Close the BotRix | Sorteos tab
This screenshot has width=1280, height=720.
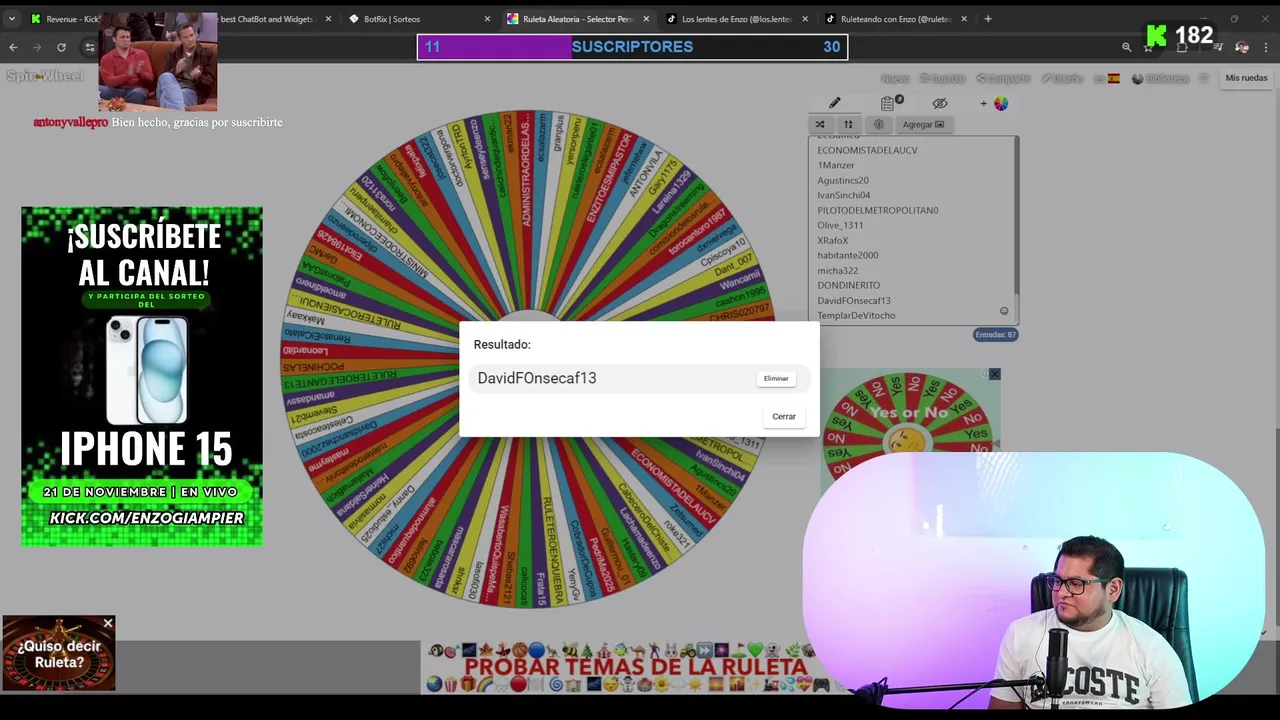(487, 19)
